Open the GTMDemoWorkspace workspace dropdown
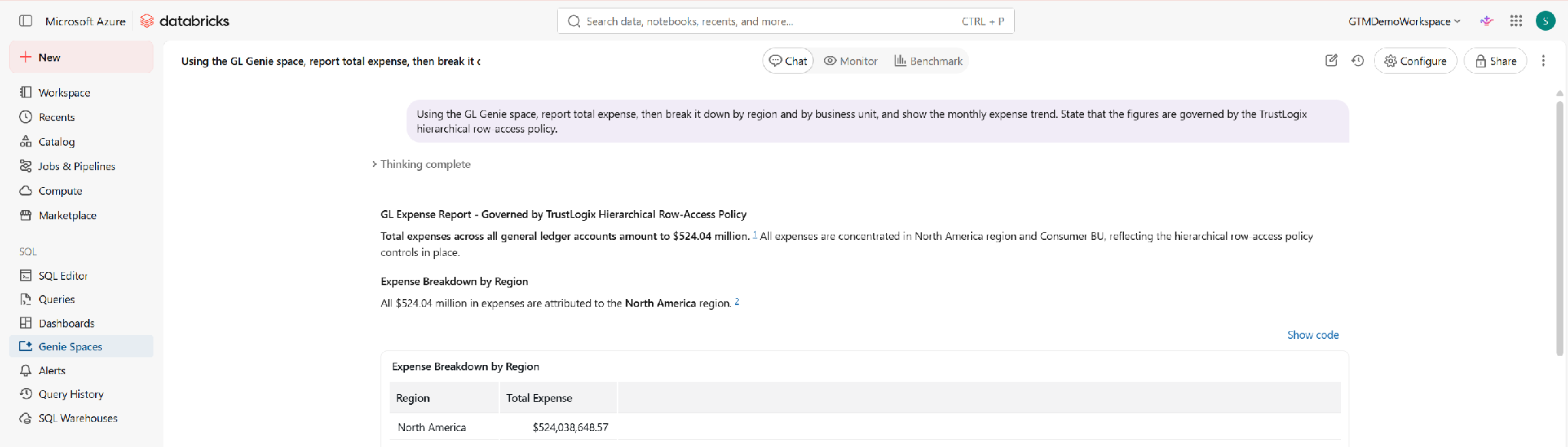Image resolution: width=1568 pixels, height=447 pixels. coord(1404,21)
